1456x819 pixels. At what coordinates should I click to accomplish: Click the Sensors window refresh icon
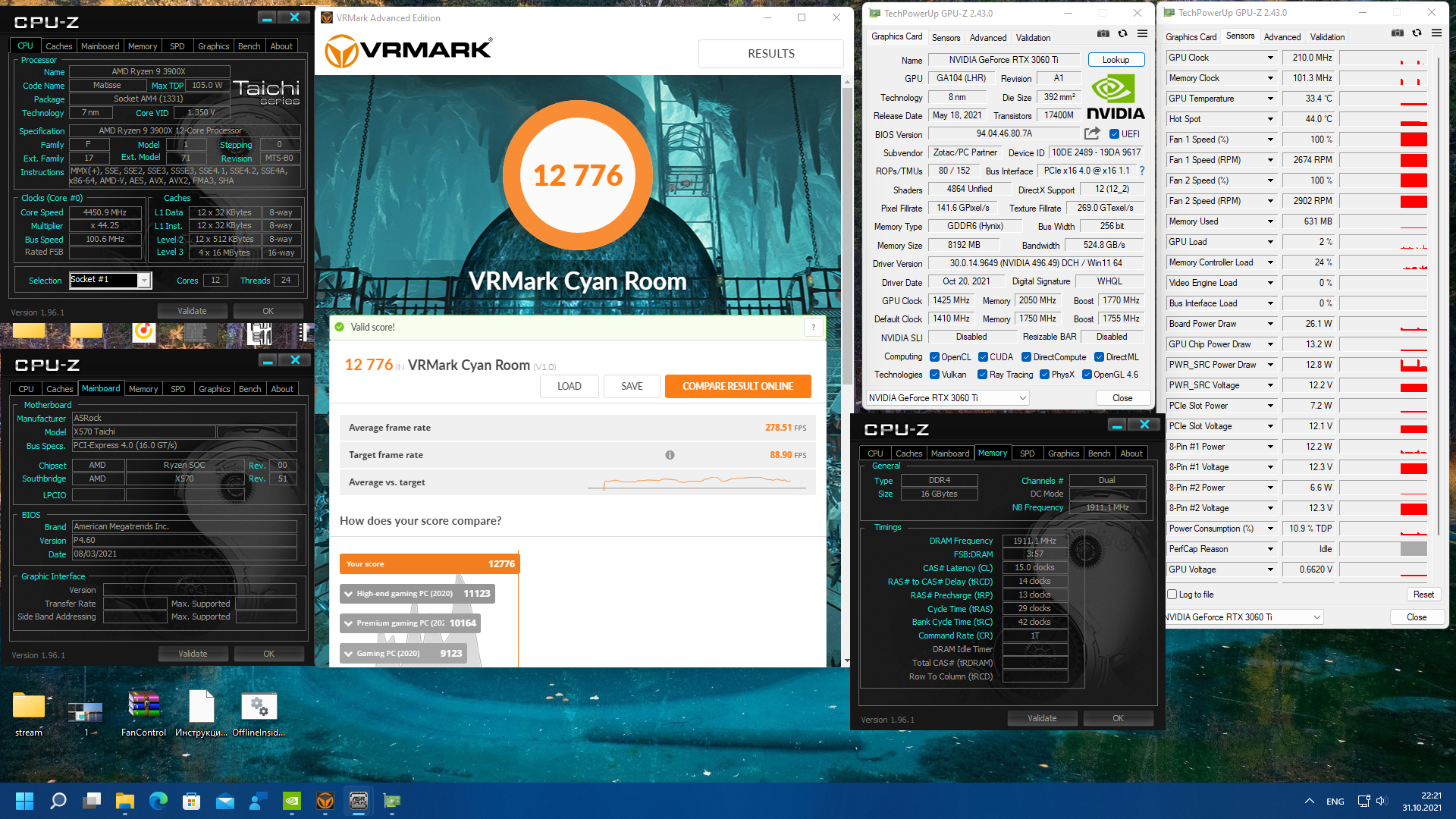click(x=1417, y=33)
